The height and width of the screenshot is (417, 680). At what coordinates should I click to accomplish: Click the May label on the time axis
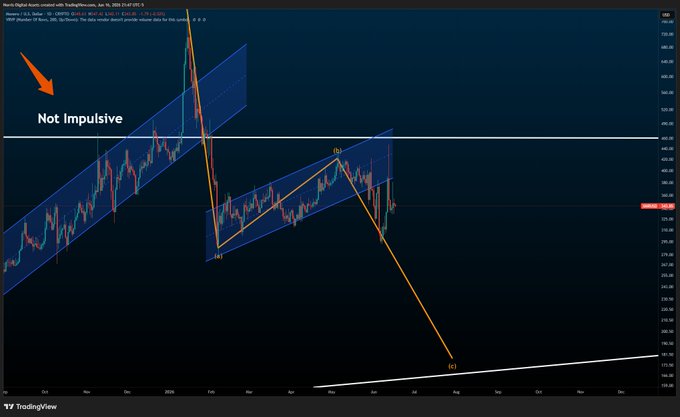[332, 392]
